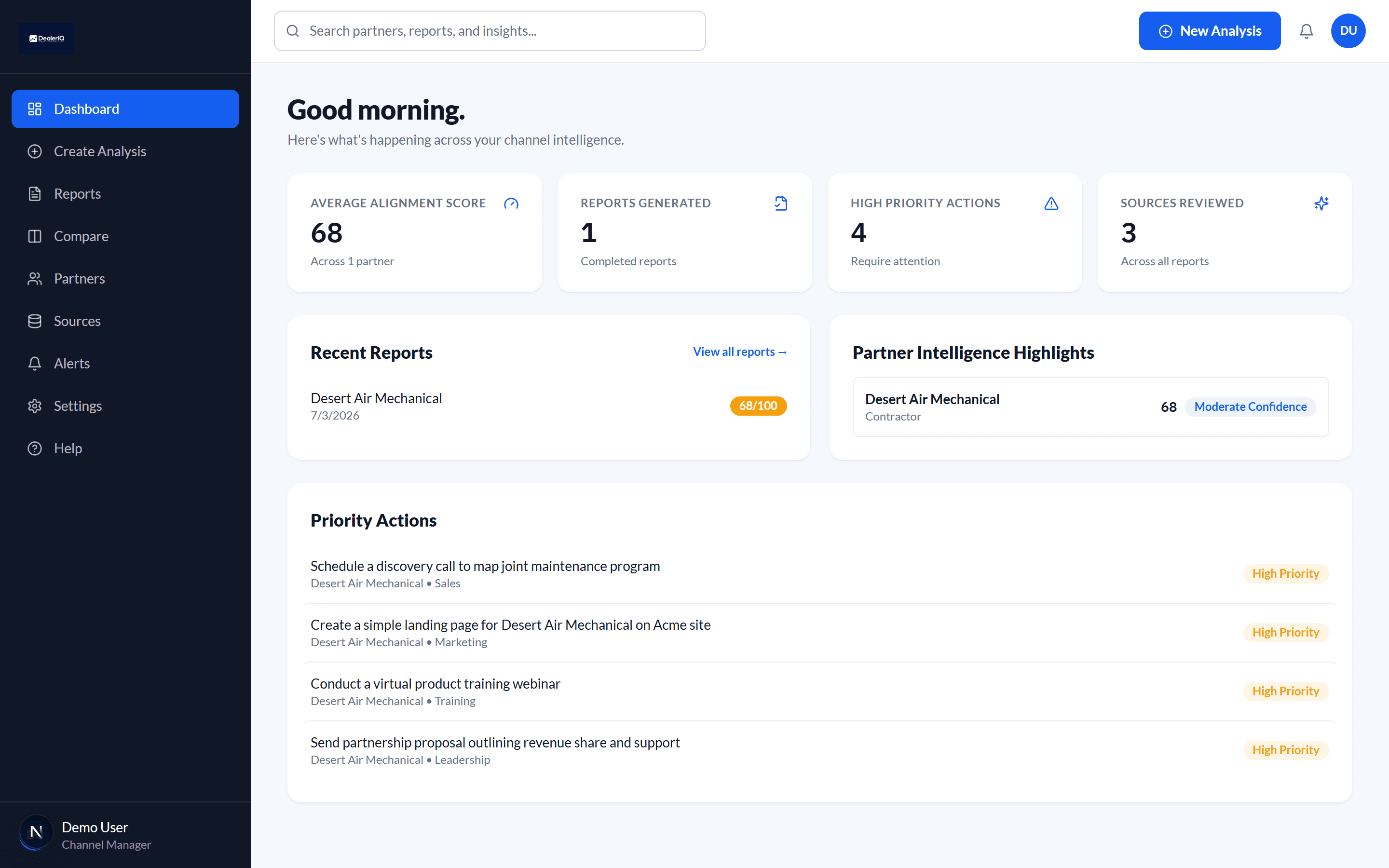Click the Moderate Confidence badge
Viewport: 1389px width, 868px height.
[1250, 407]
